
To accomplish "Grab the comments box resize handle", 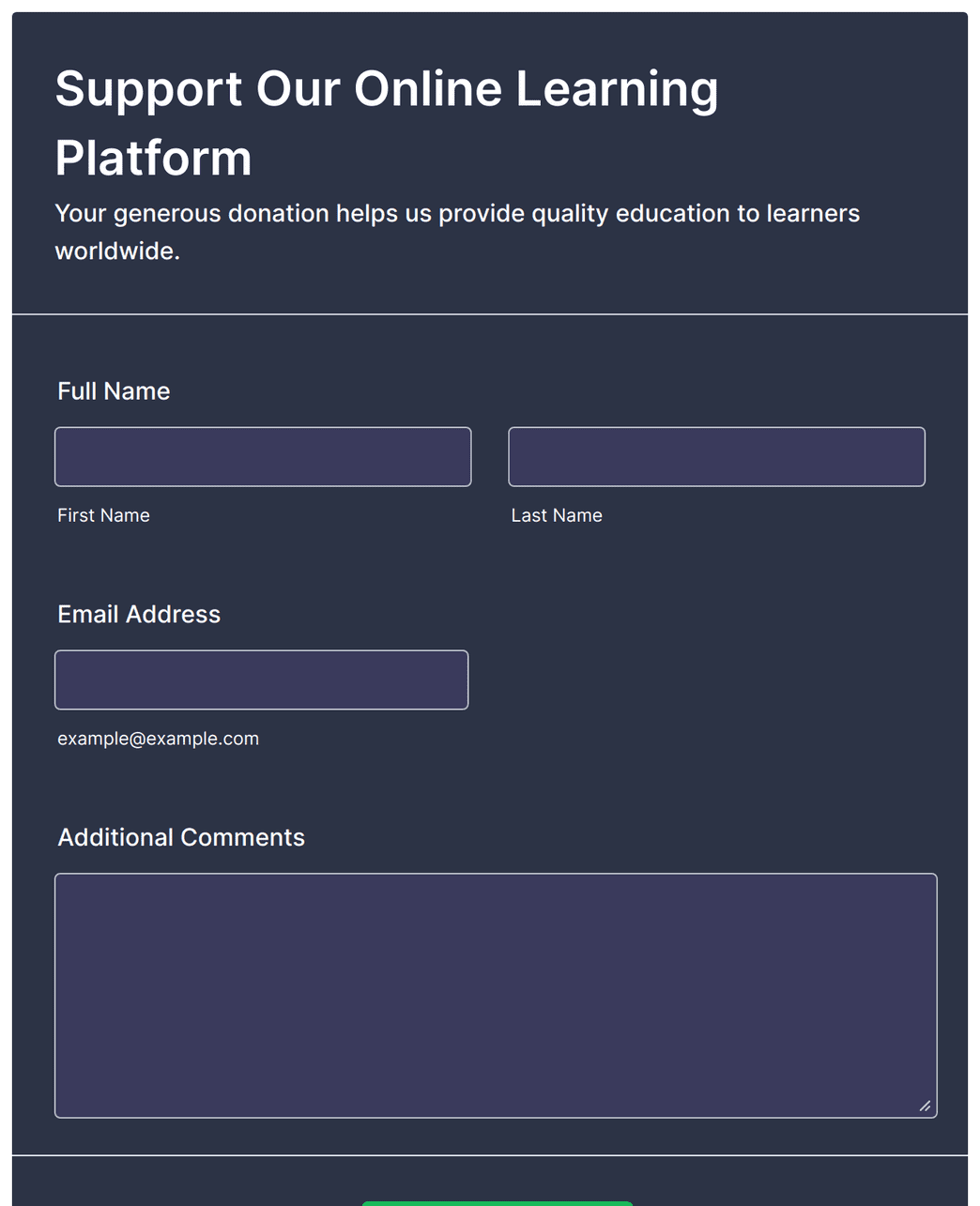I will [925, 1107].
